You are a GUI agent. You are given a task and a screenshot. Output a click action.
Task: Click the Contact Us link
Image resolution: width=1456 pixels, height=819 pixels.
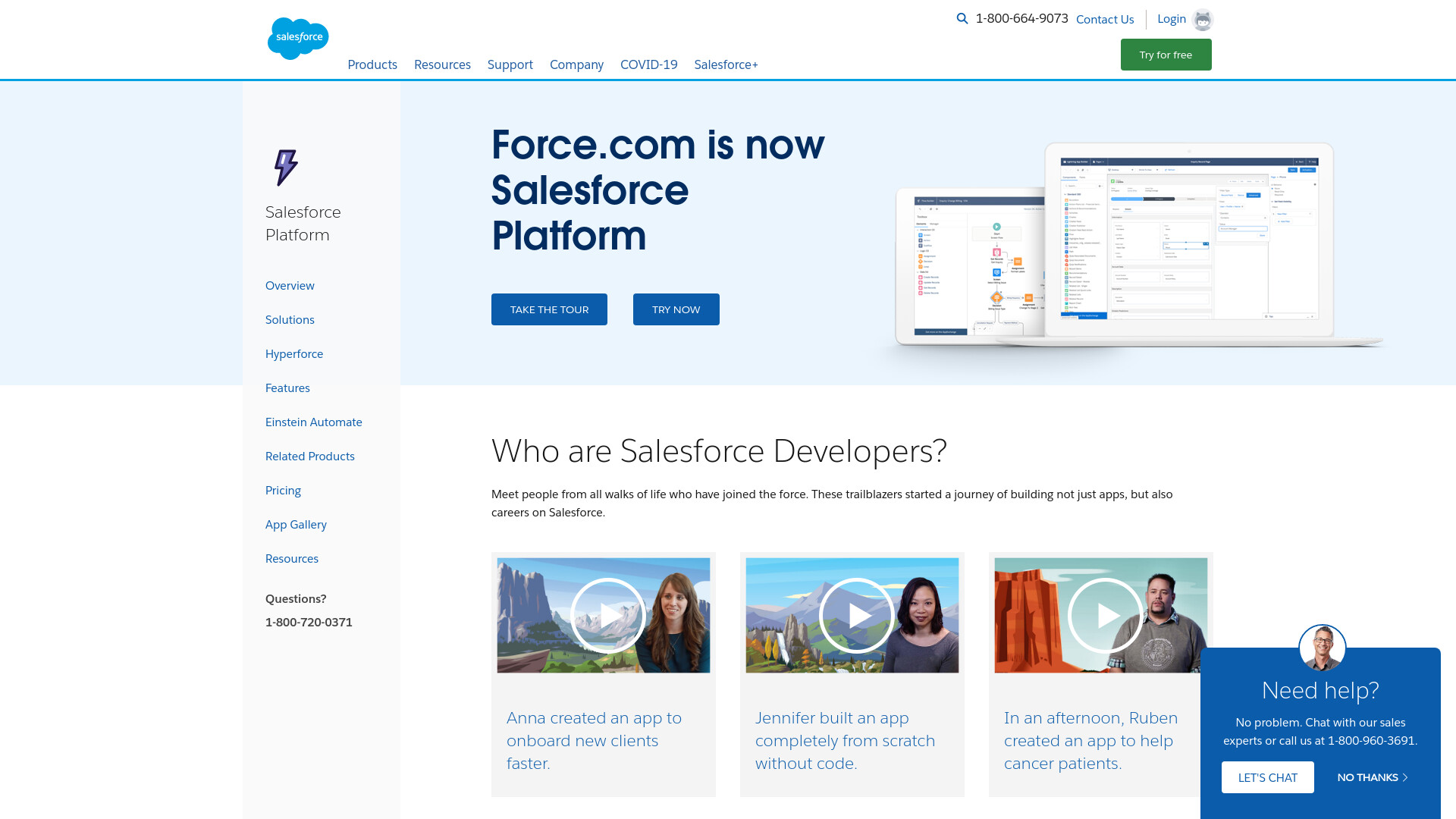(x=1105, y=19)
